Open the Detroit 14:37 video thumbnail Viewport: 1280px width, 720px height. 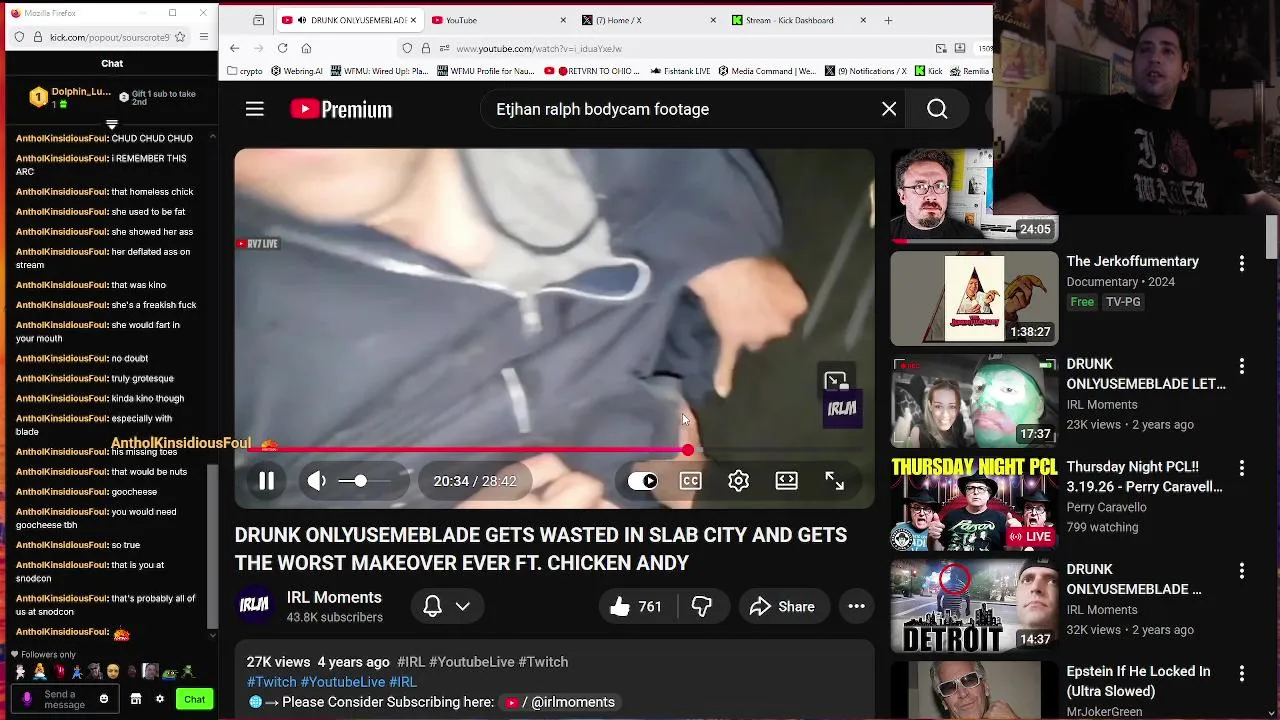point(974,606)
